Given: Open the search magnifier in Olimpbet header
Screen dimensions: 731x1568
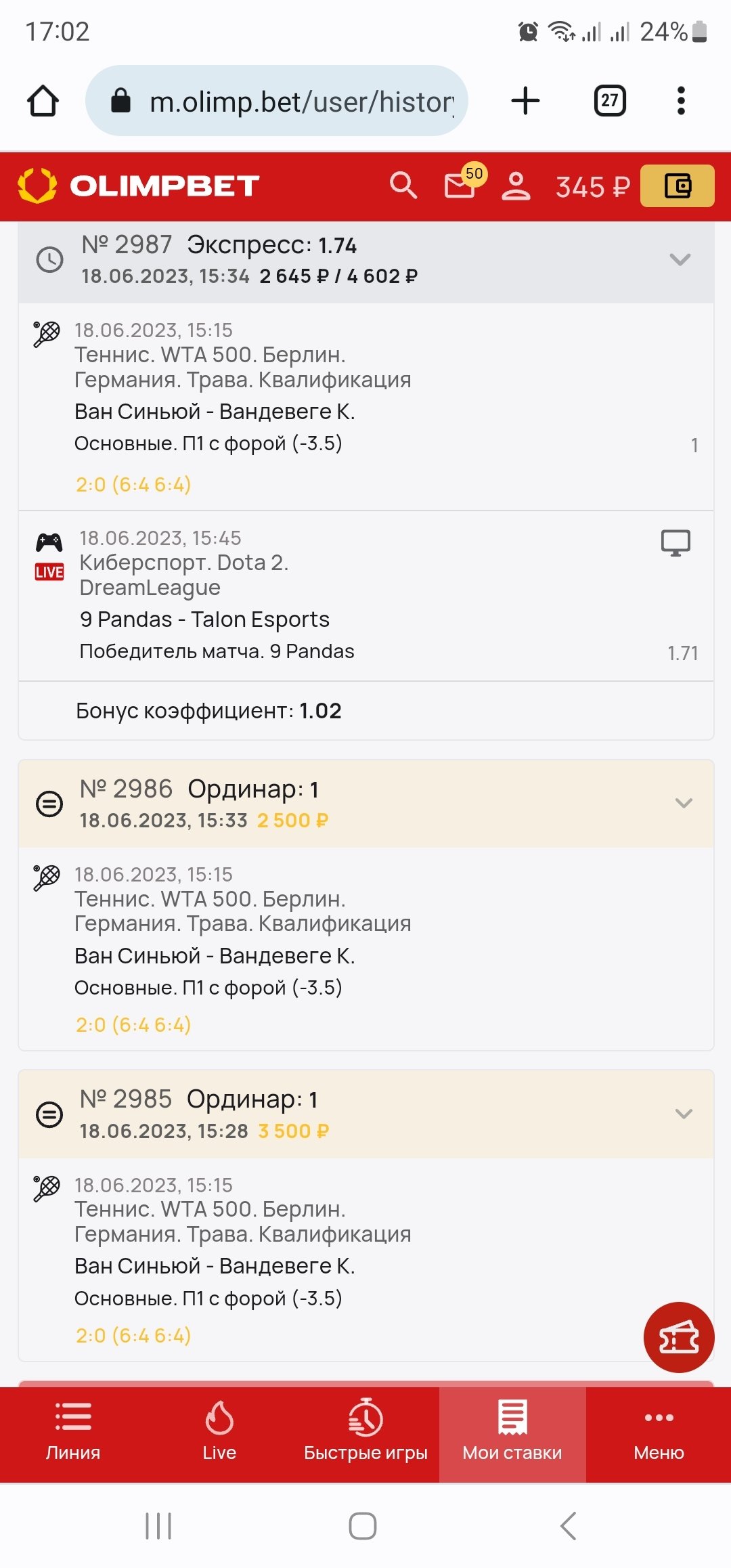Looking at the screenshot, I should [403, 186].
